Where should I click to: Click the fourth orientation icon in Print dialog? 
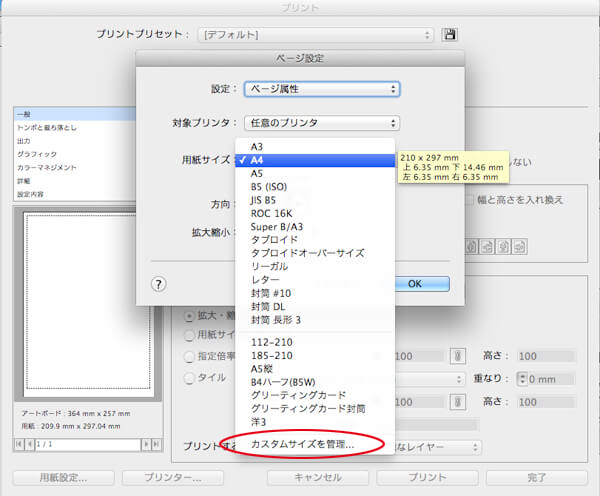coord(520,247)
